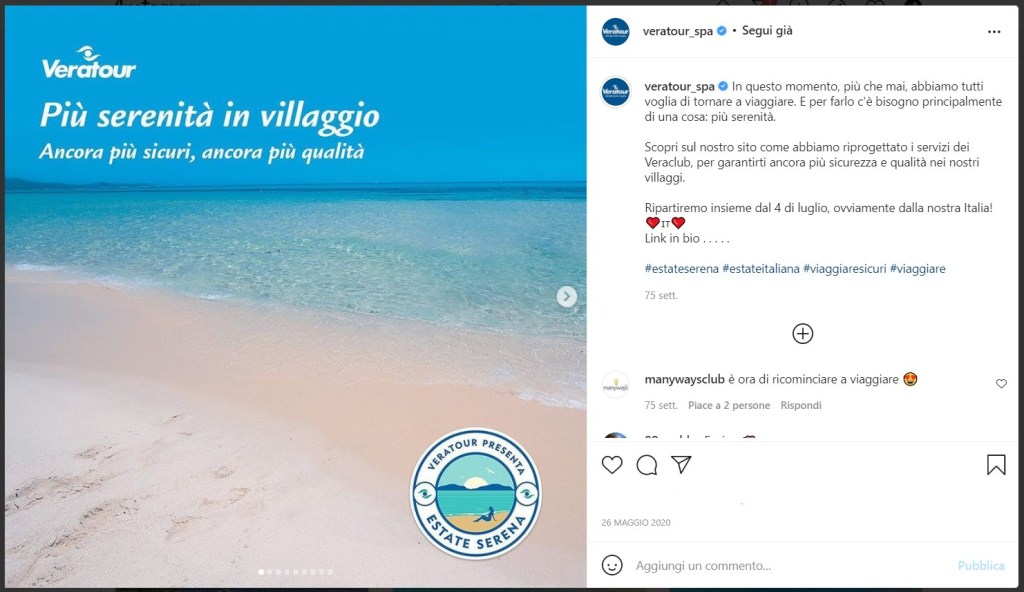This screenshot has width=1024, height=592.
Task: Like the manywaysclub comment heart
Action: tap(1001, 384)
